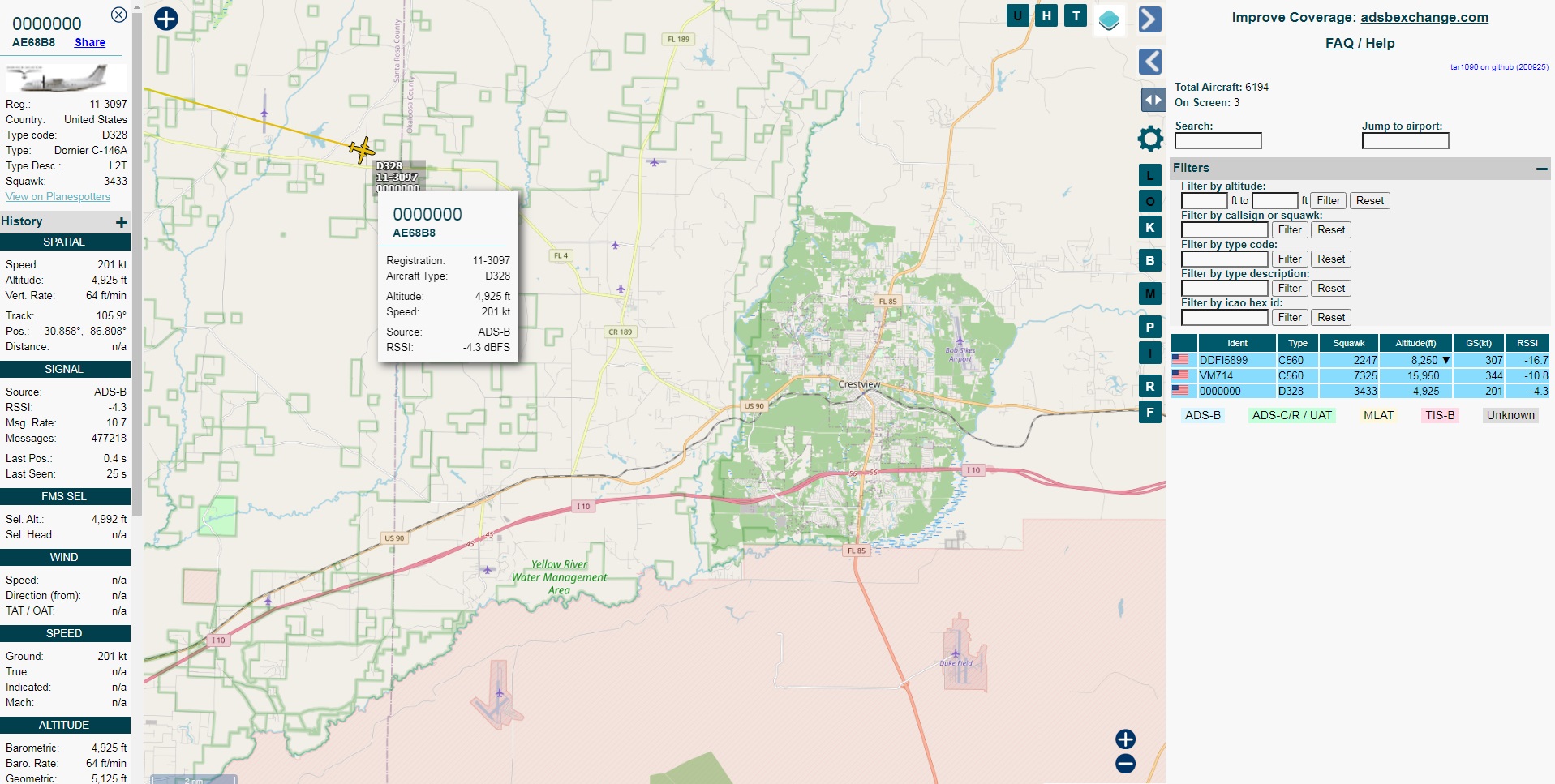
Task: Focus the Jump to airport field
Action: click(1405, 141)
